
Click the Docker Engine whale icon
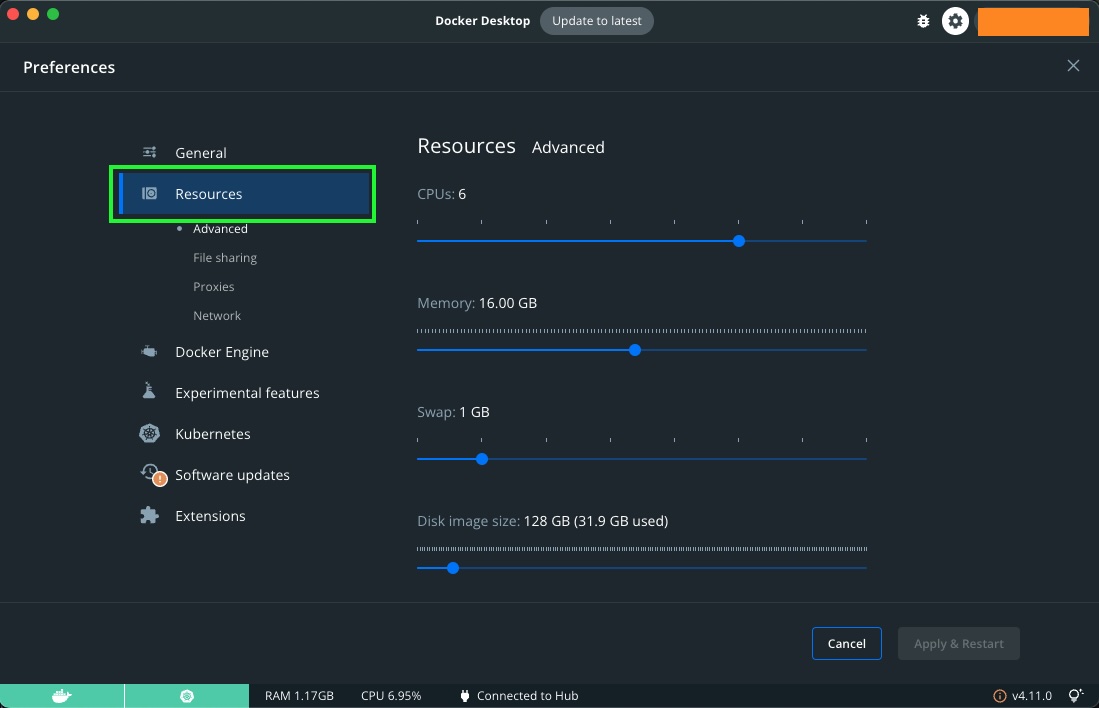pos(149,351)
